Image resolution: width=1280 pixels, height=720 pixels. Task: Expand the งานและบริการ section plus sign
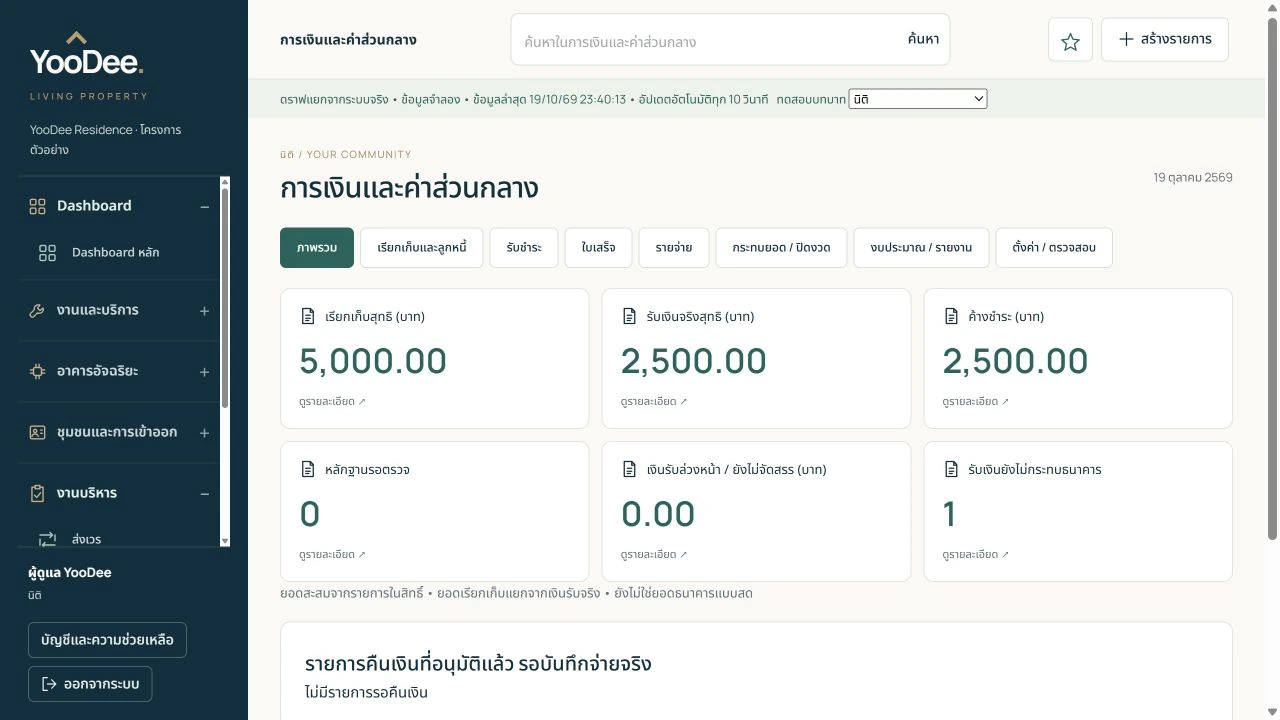(x=204, y=311)
